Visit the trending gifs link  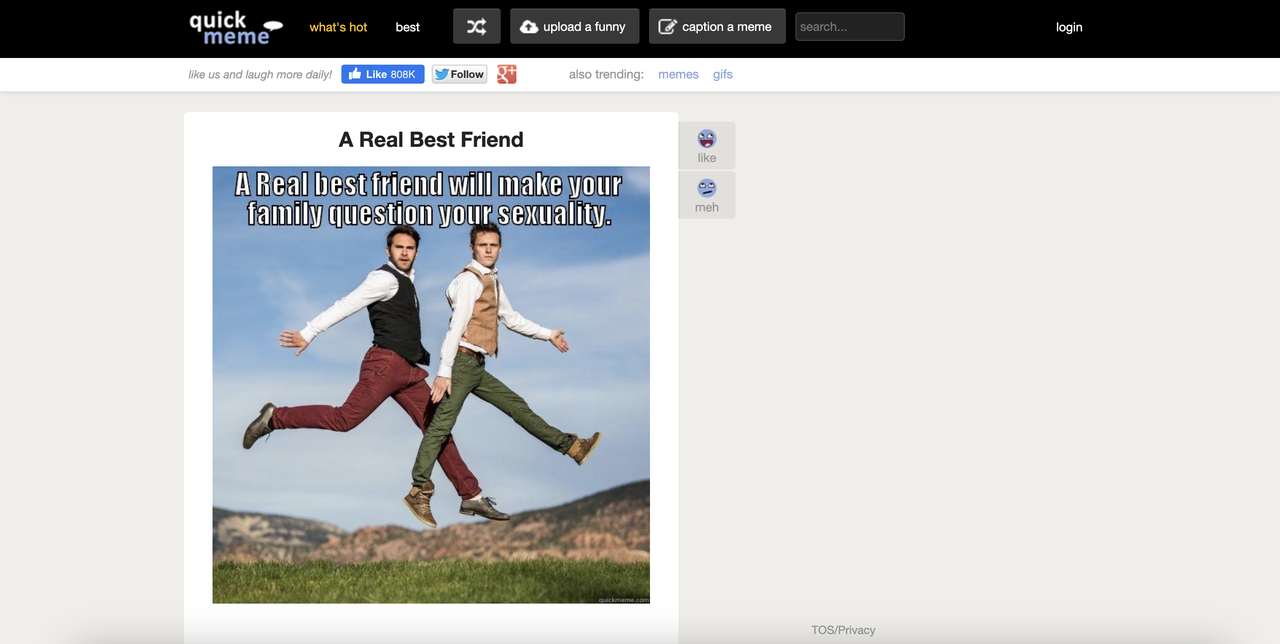723,74
